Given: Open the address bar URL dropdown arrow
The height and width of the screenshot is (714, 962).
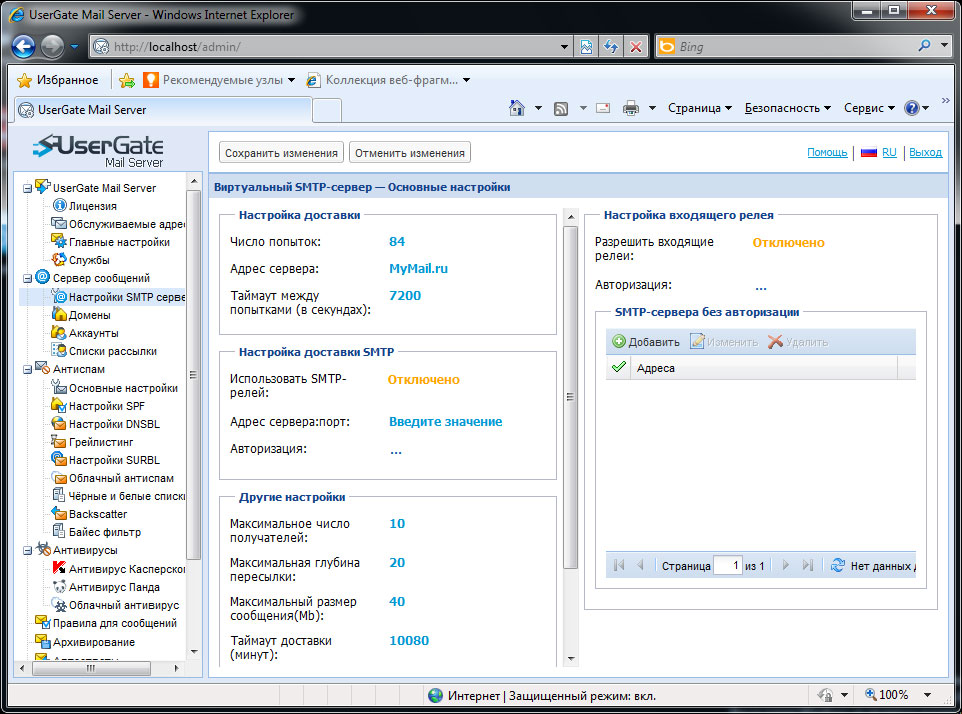Looking at the screenshot, I should [x=564, y=46].
